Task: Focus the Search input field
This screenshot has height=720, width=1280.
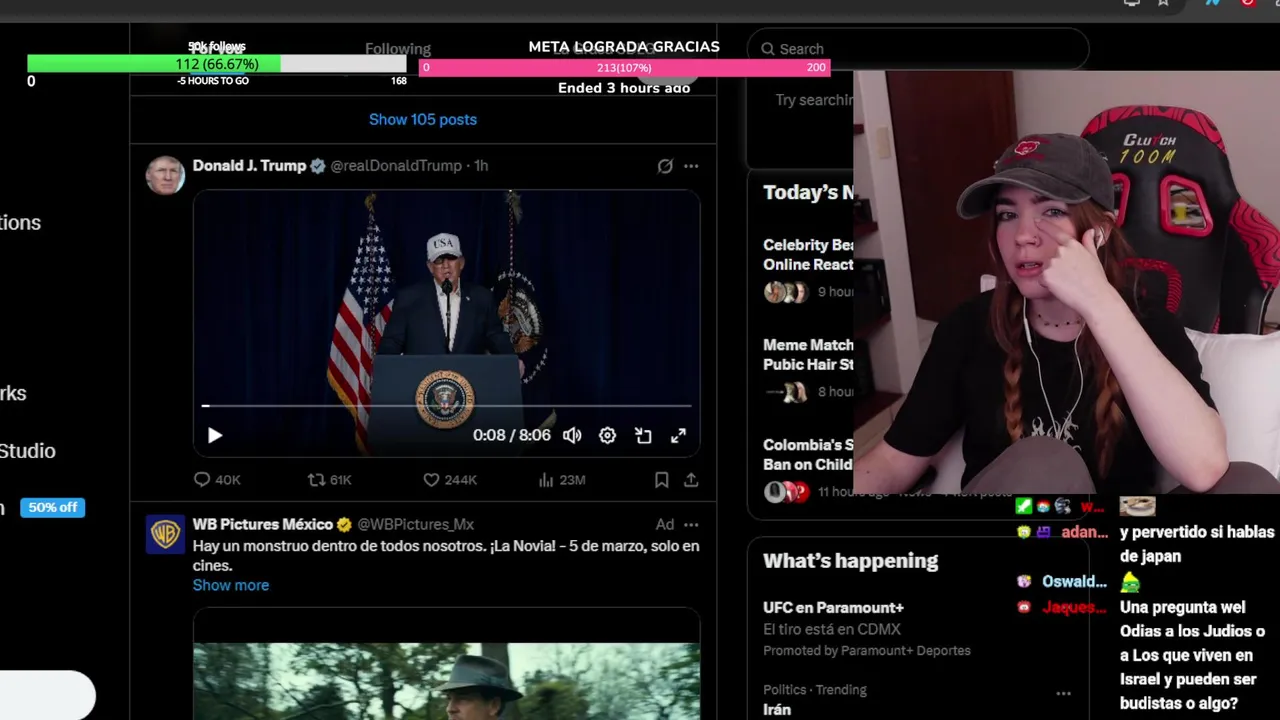Action: tap(917, 49)
